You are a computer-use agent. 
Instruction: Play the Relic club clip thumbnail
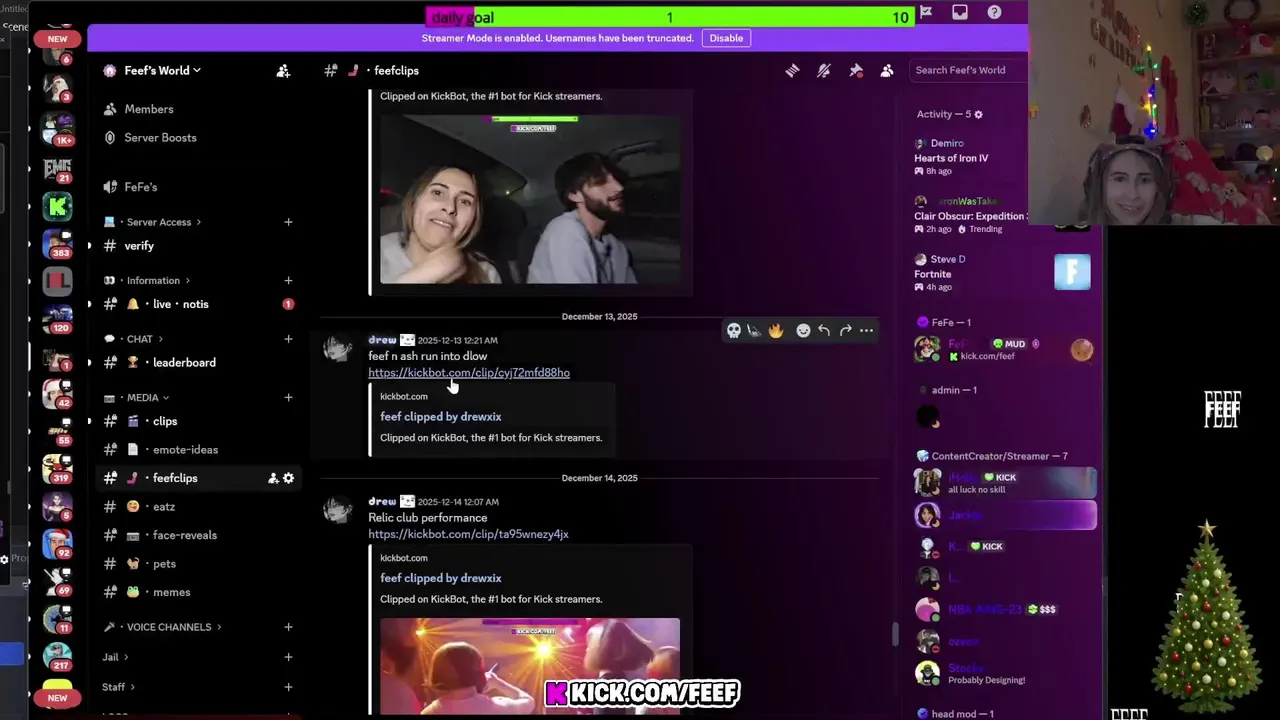(530, 666)
